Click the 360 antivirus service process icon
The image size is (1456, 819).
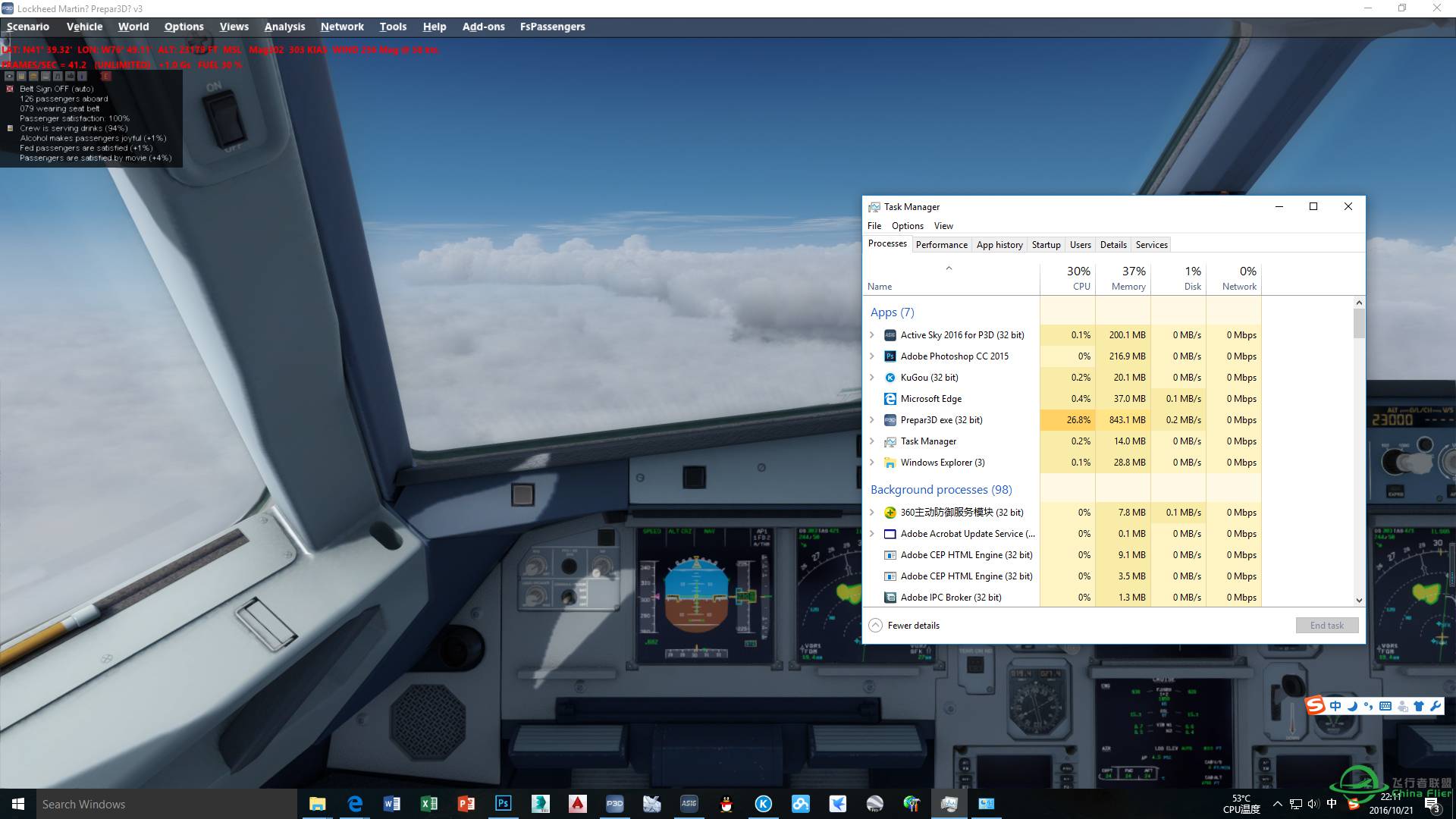(x=890, y=512)
